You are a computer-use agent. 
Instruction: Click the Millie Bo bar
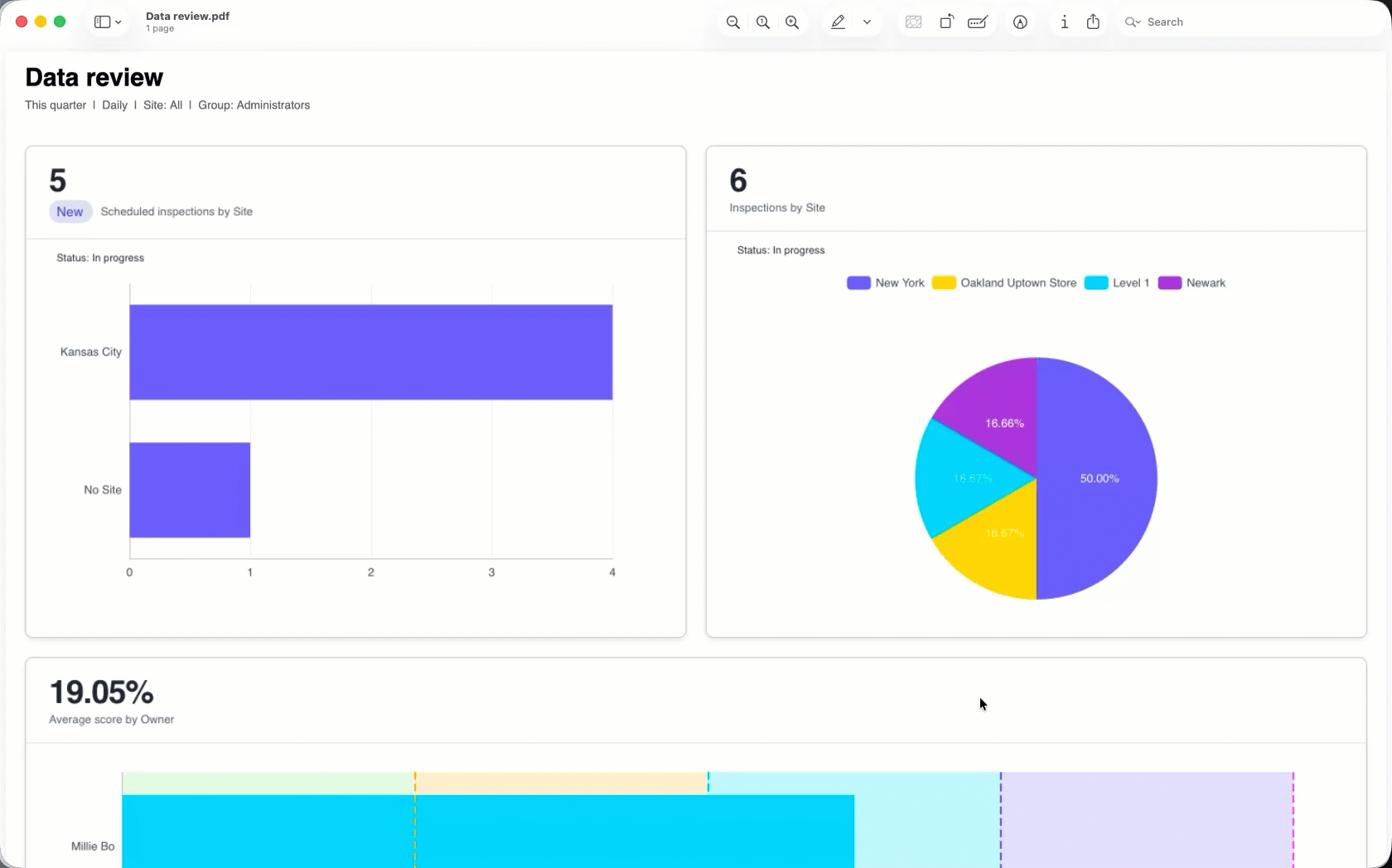[488, 832]
